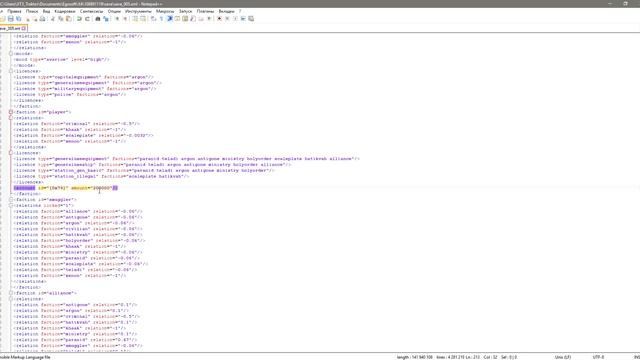640x360 pixels.
Task: Open the Вкладки menu
Action: coord(227,11)
